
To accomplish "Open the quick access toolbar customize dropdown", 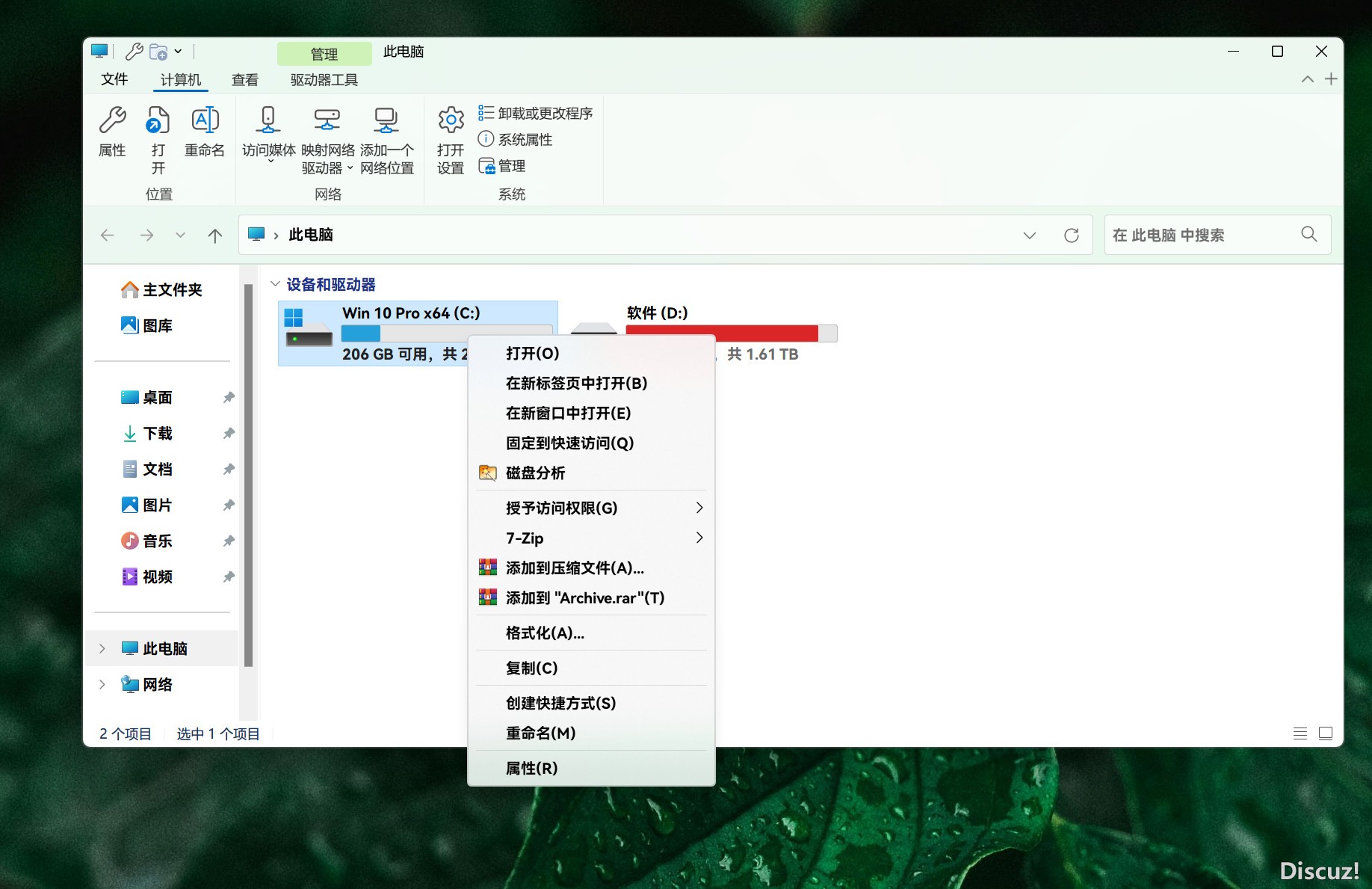I will click(178, 51).
